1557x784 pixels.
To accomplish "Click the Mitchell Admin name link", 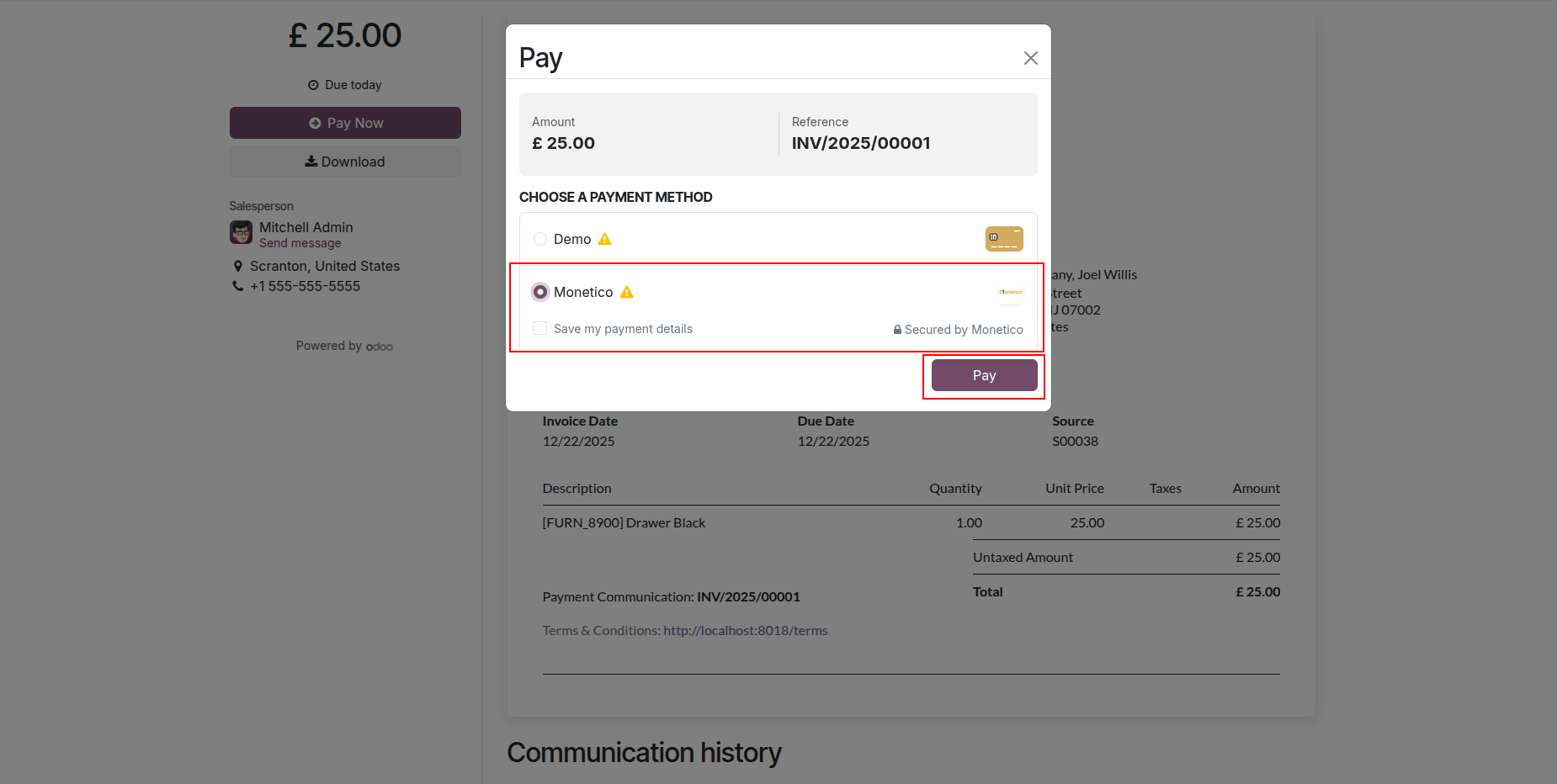I will (x=306, y=227).
